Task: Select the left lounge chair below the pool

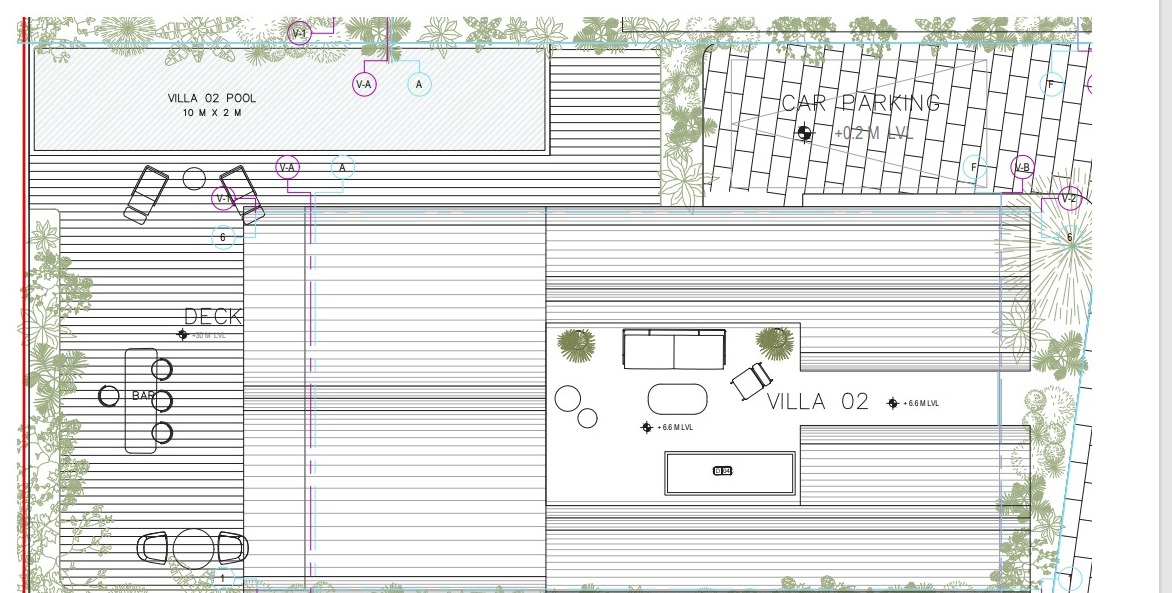Action: tap(146, 194)
